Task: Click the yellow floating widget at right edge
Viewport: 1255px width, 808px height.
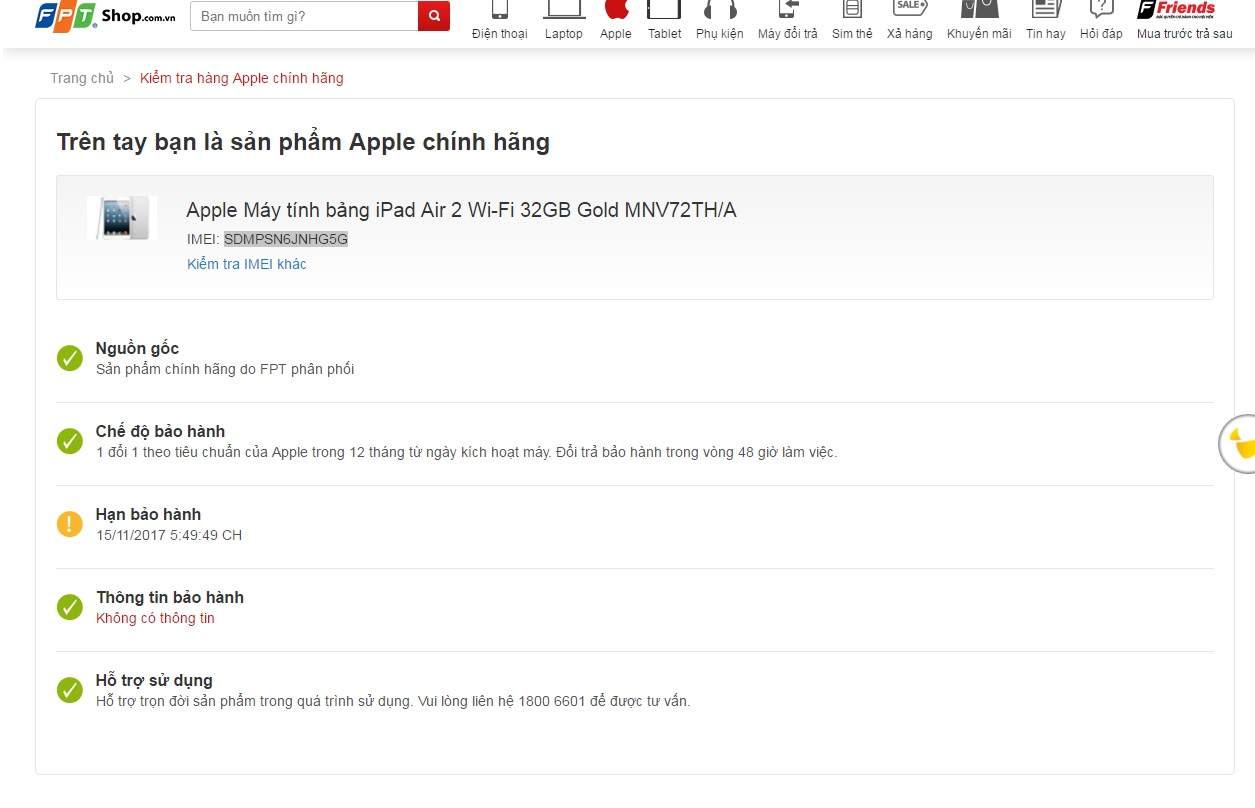Action: point(1238,443)
